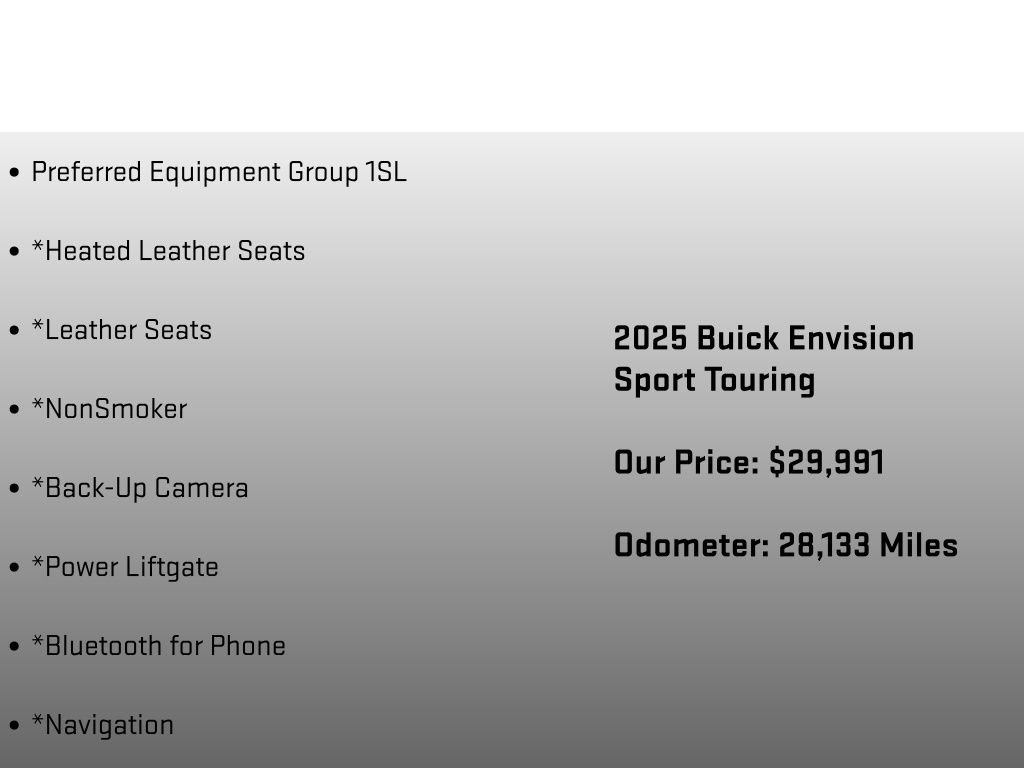The width and height of the screenshot is (1024, 768).
Task: Click the Preferred Equipment Group 1SL text
Action: pos(219,172)
